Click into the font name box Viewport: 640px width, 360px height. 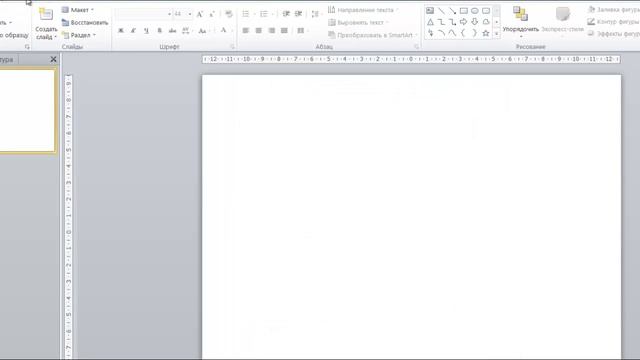[141, 14]
